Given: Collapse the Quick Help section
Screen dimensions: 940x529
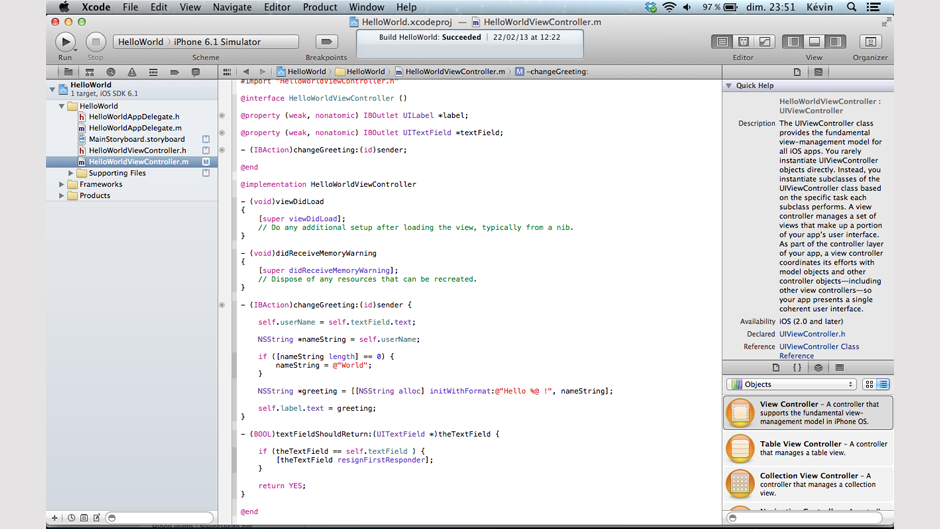Looking at the screenshot, I should coord(729,86).
